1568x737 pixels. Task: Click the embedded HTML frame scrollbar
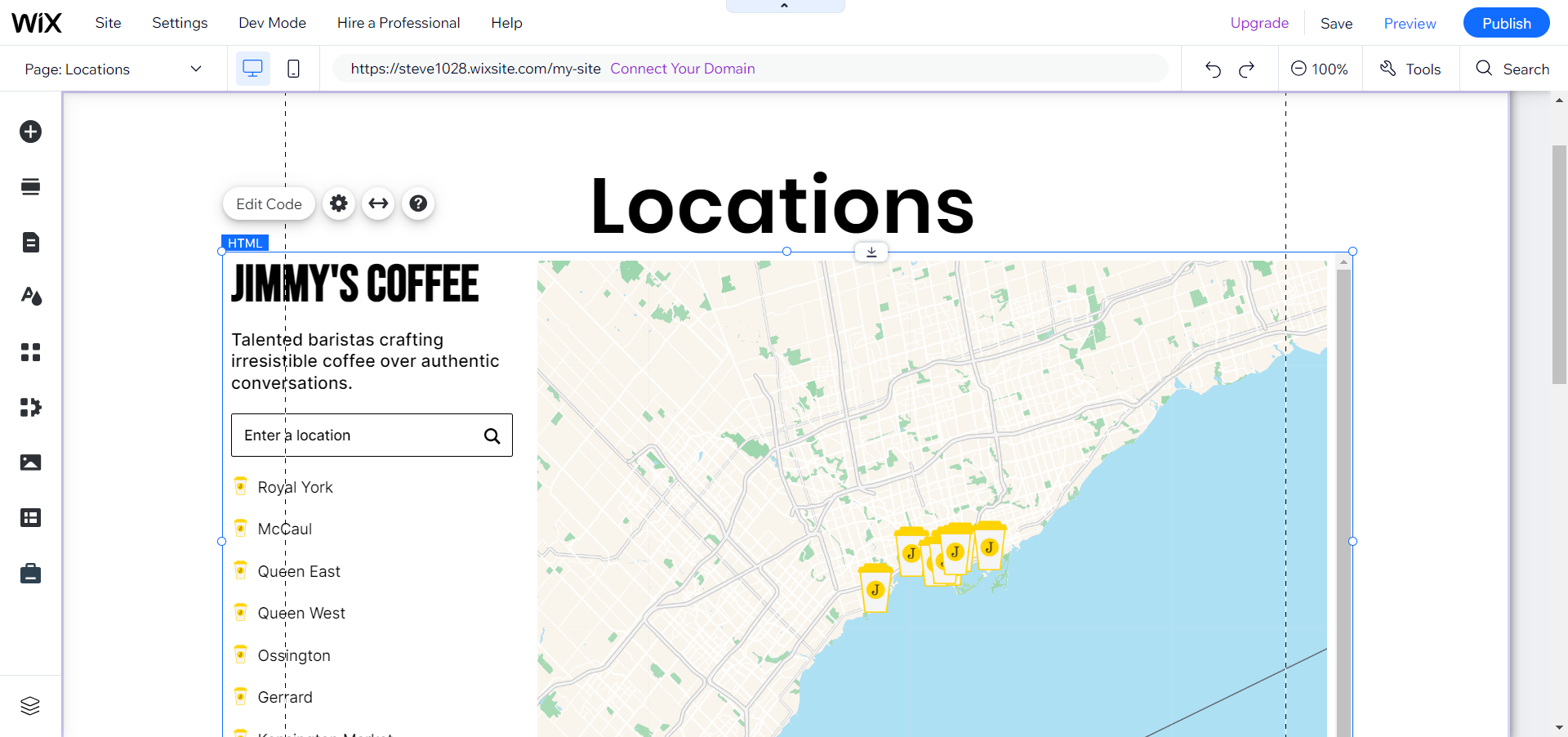[1343, 502]
